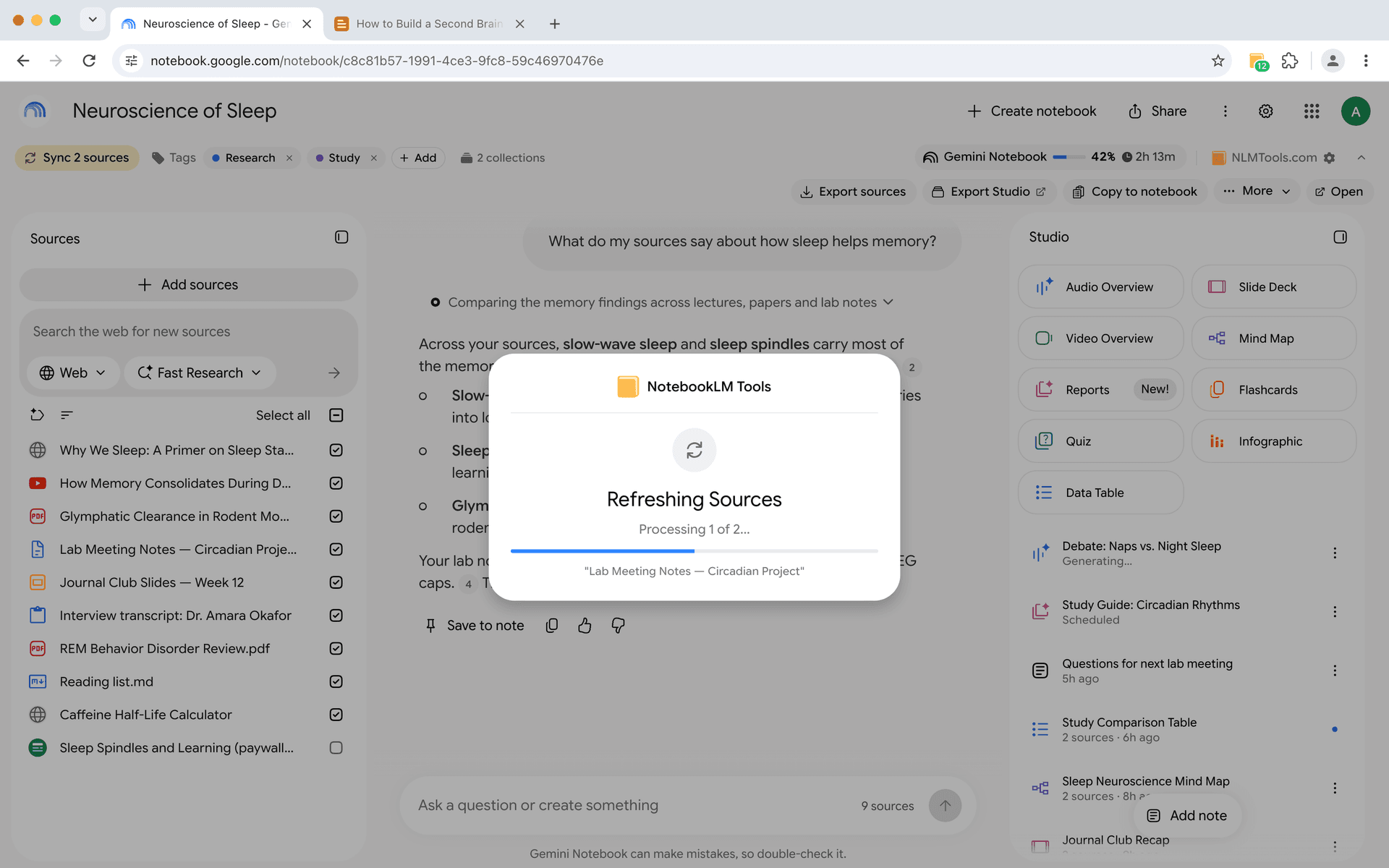Collapse the Studio panel icon
The height and width of the screenshot is (868, 1389).
pos(1340,237)
